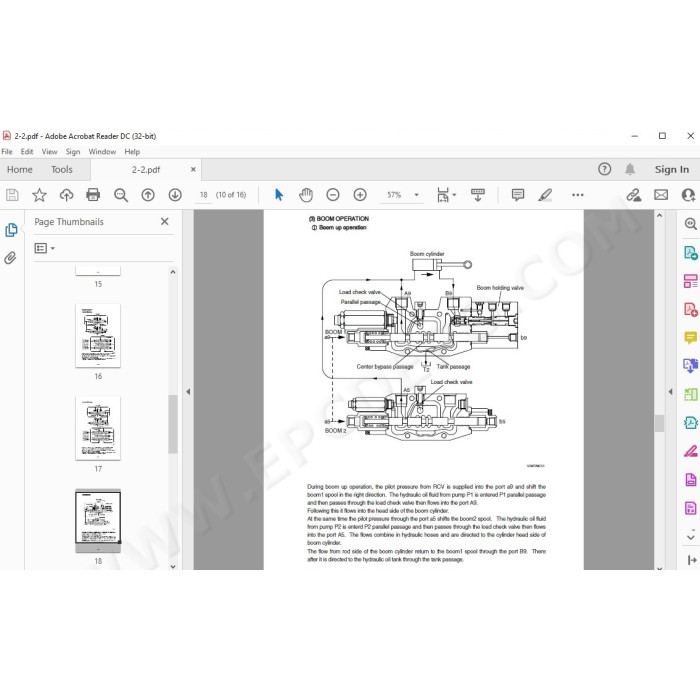Select the 2-2.pdf document tab
The height and width of the screenshot is (700, 700).
pos(146,170)
